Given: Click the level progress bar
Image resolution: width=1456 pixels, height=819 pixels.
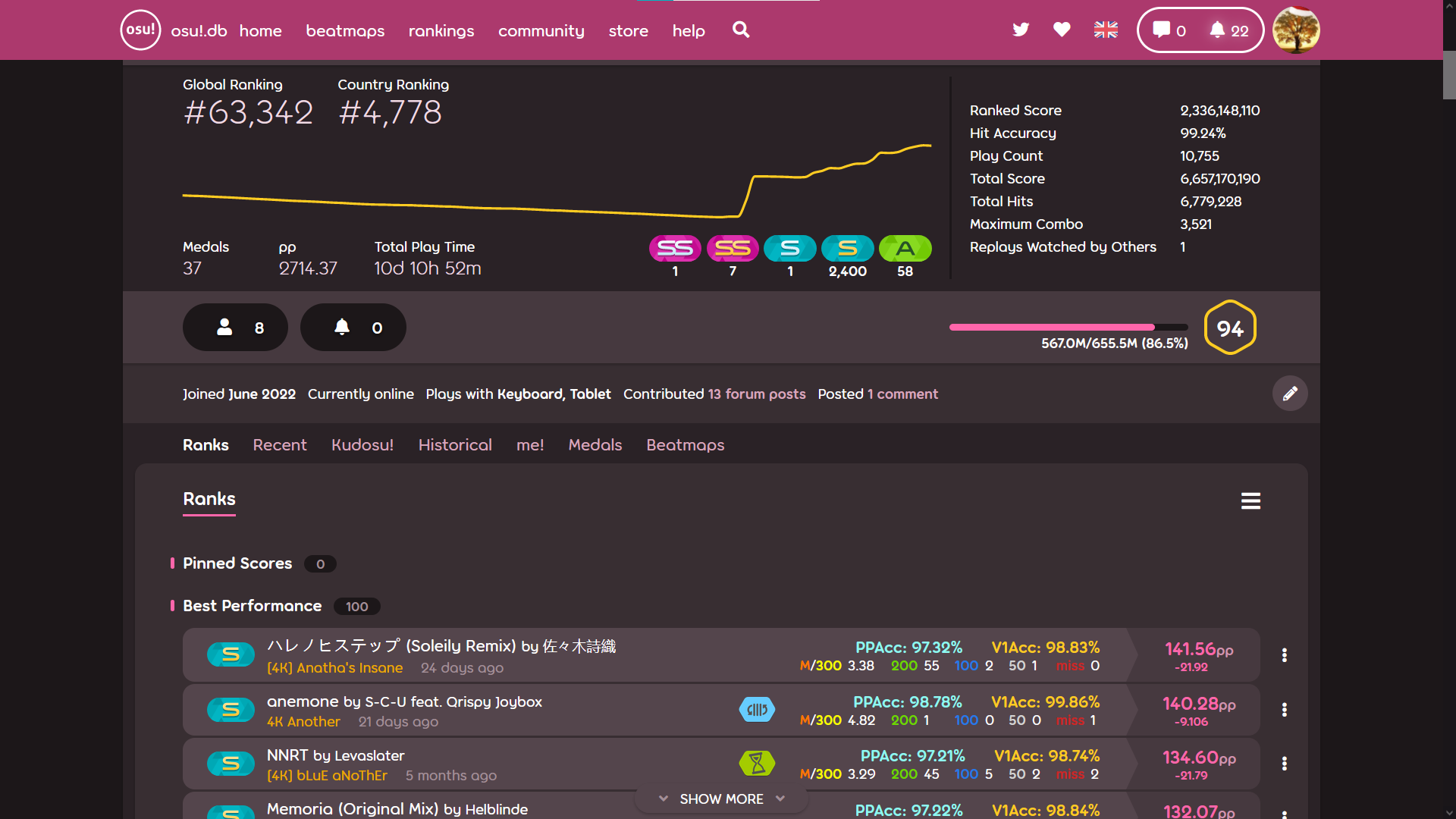Looking at the screenshot, I should click(1068, 328).
